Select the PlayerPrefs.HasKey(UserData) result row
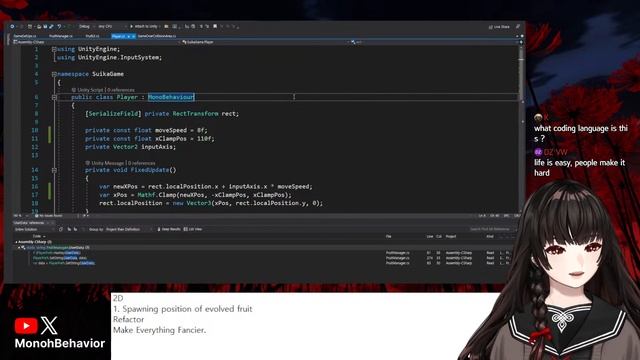 [56, 253]
